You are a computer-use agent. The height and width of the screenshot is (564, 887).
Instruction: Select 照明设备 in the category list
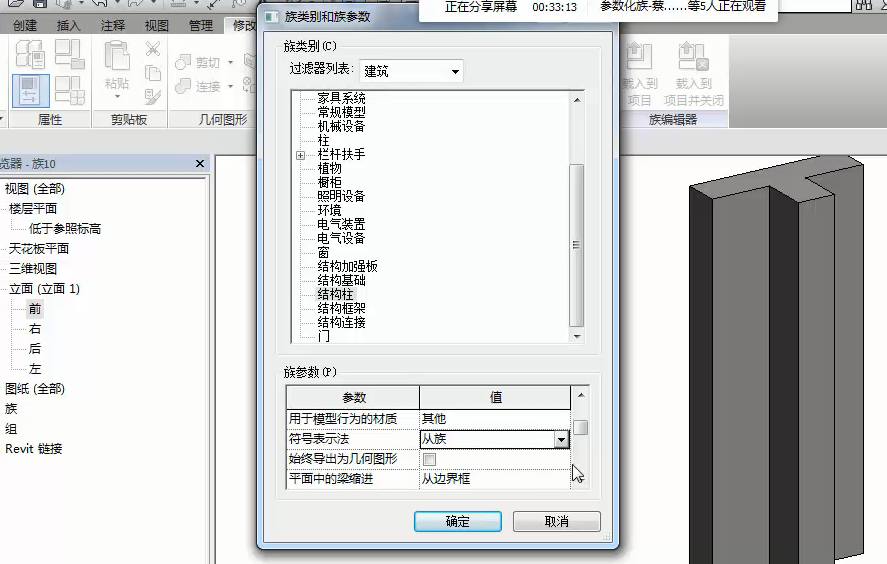(341, 196)
